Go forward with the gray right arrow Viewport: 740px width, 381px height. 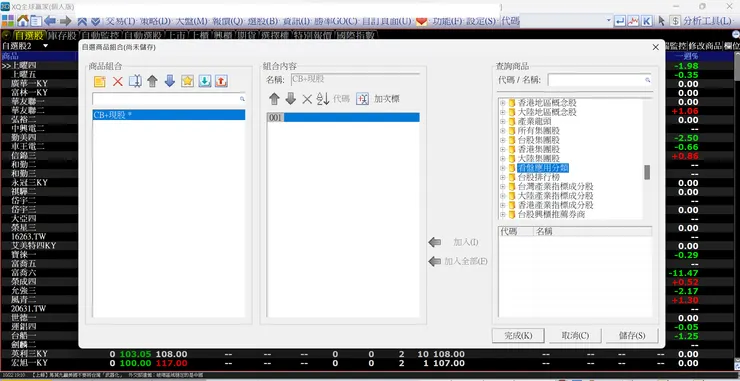66,21
